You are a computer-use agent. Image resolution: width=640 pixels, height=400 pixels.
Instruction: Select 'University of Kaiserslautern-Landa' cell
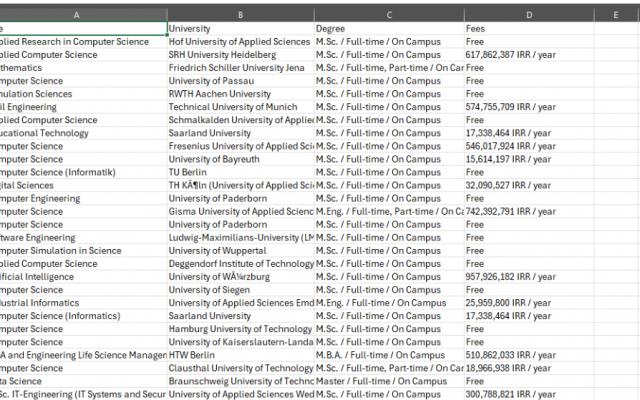(x=241, y=342)
